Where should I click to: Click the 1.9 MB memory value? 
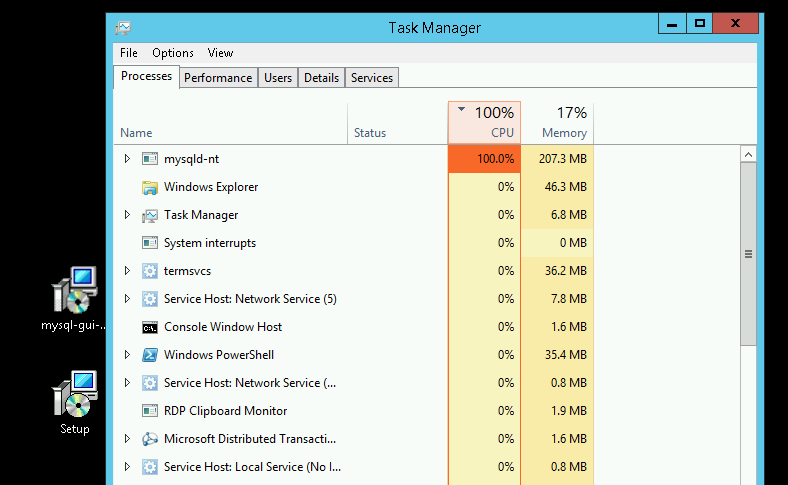(568, 411)
